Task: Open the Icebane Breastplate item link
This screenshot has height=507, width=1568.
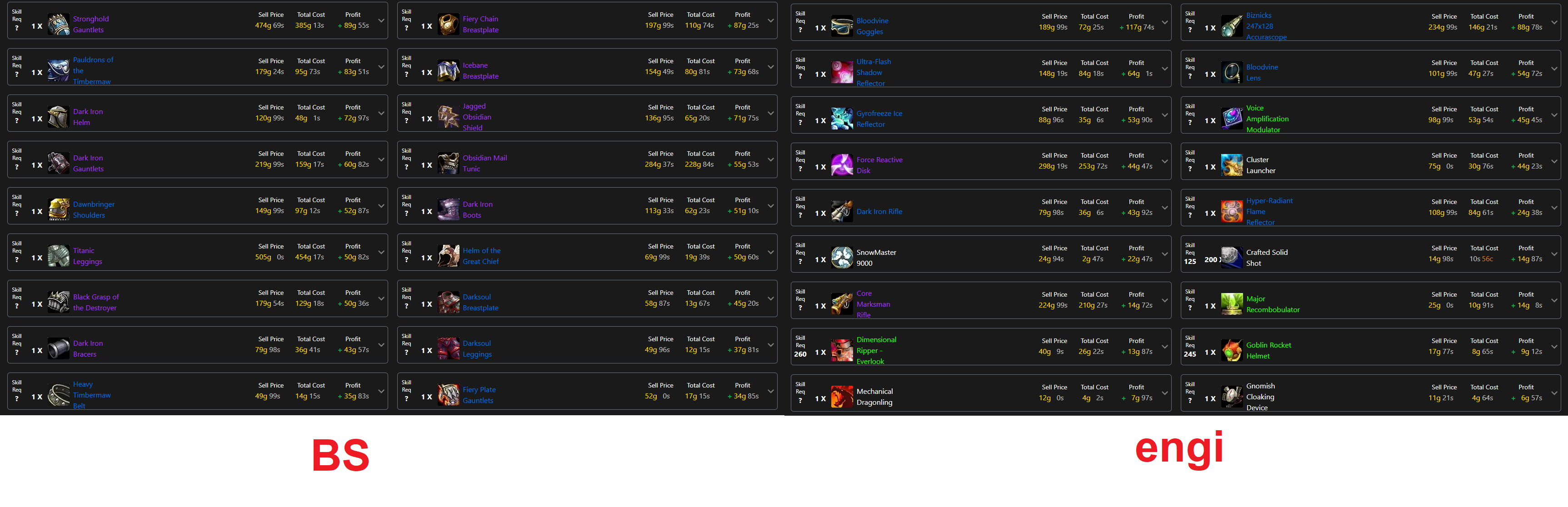Action: (480, 70)
